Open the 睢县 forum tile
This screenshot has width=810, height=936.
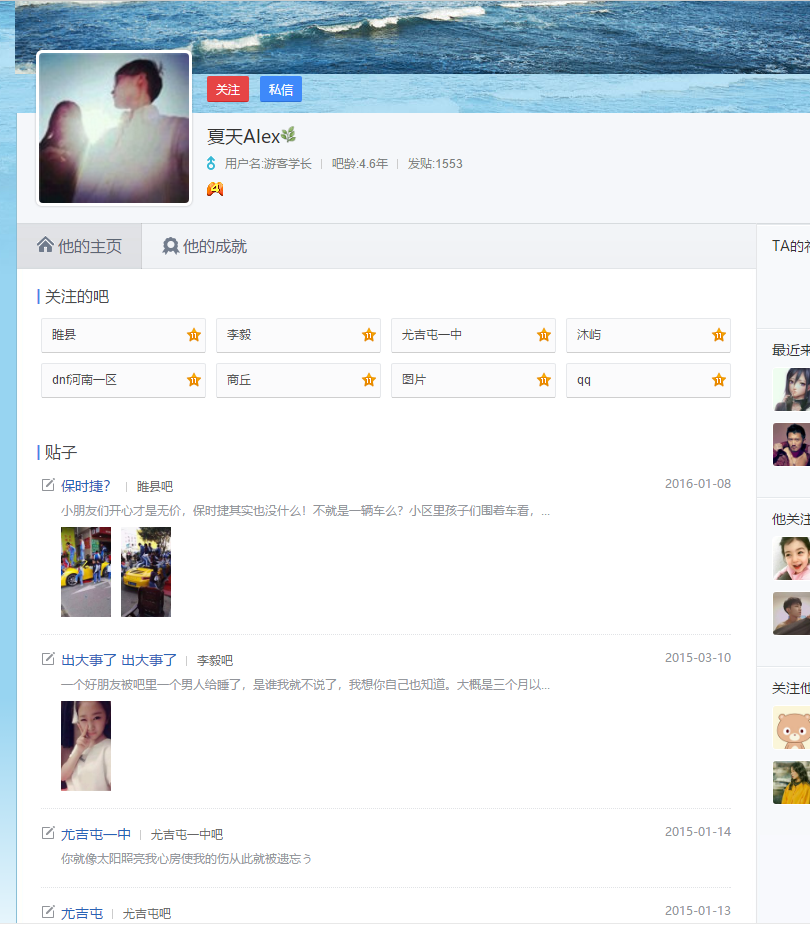(124, 335)
